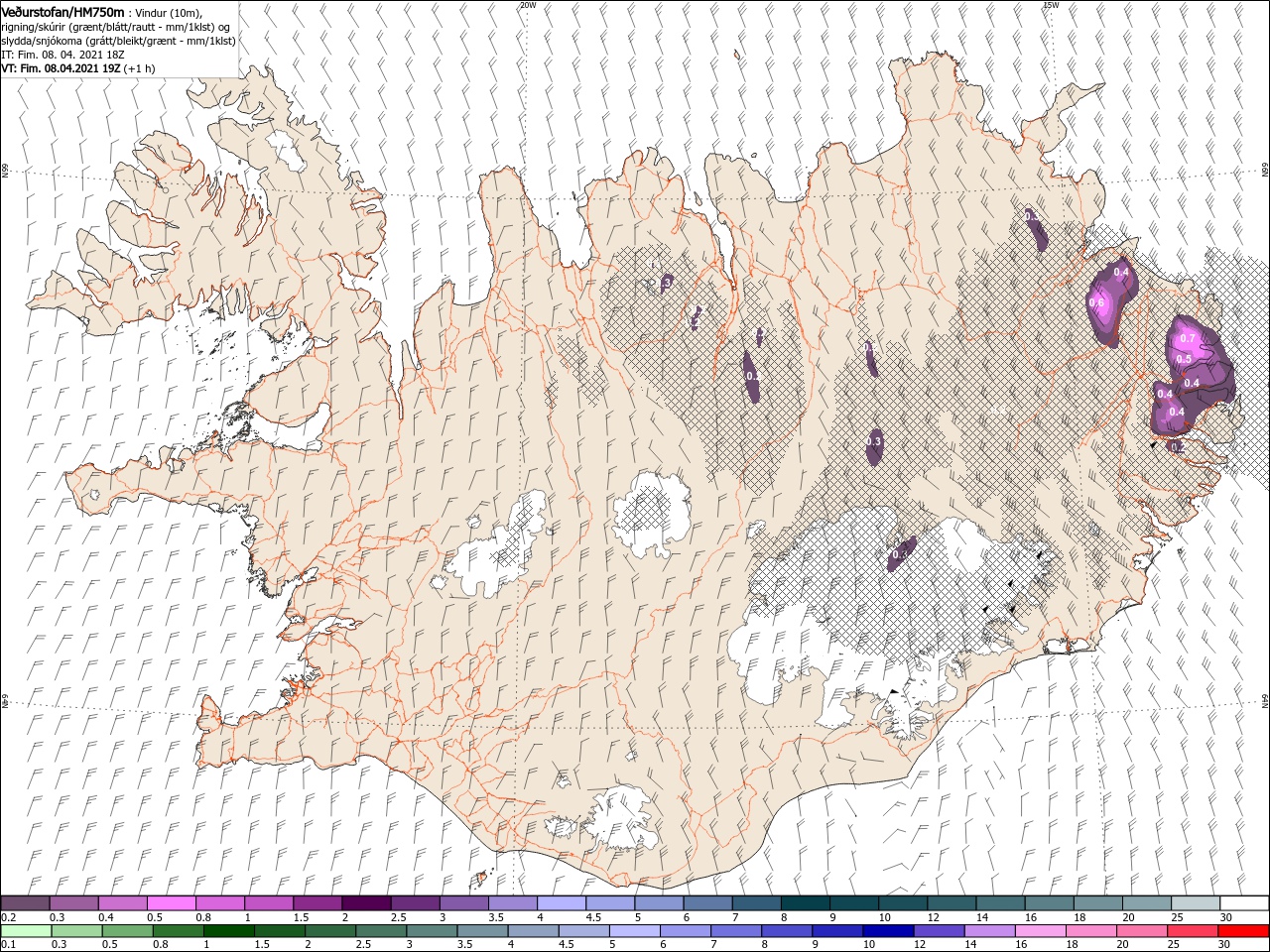Image resolution: width=1270 pixels, height=952 pixels.
Task: Choose the 3 violet swatch in the upper legend row
Action: [464, 903]
